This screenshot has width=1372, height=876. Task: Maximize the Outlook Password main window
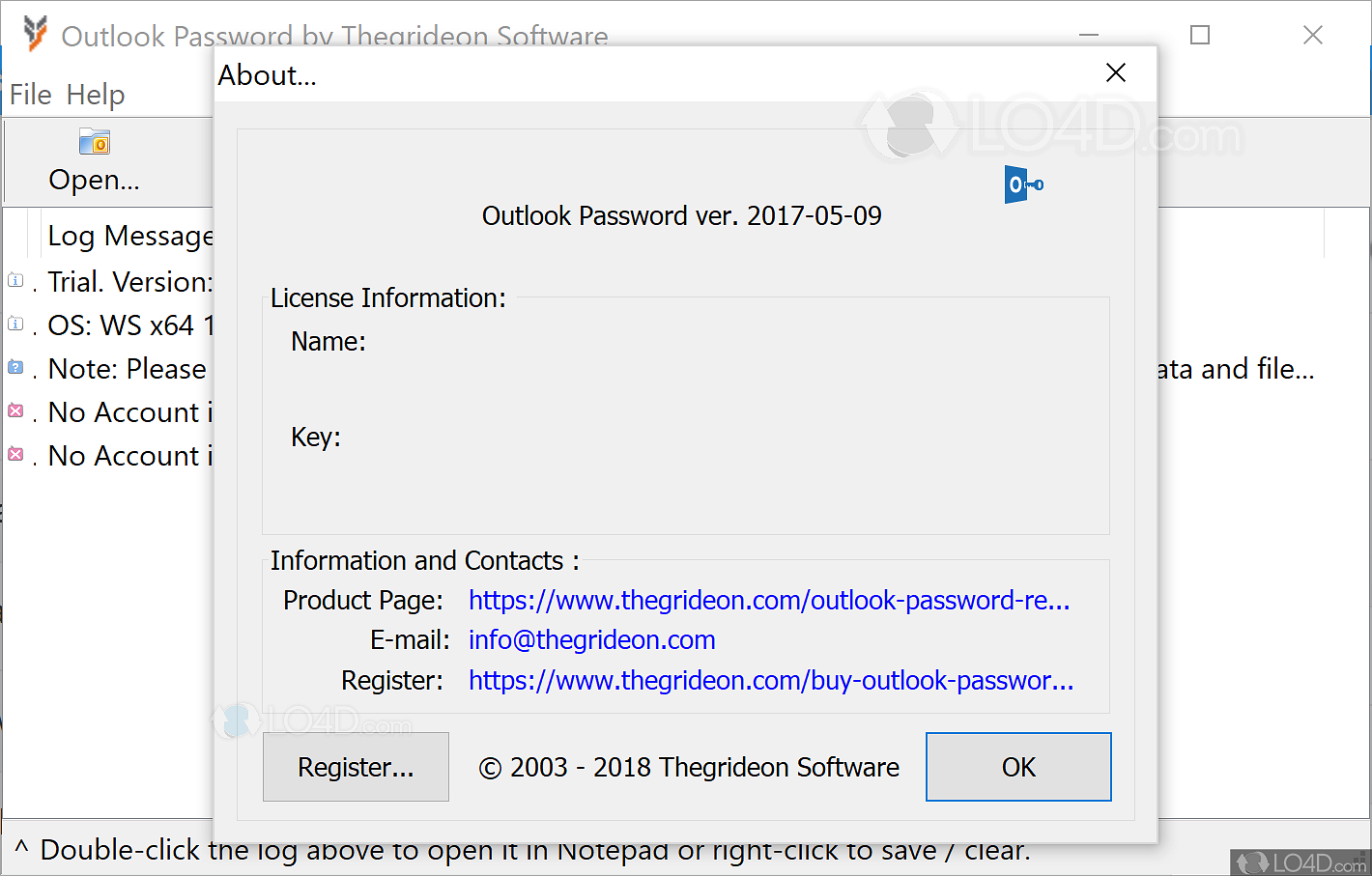click(x=1200, y=36)
